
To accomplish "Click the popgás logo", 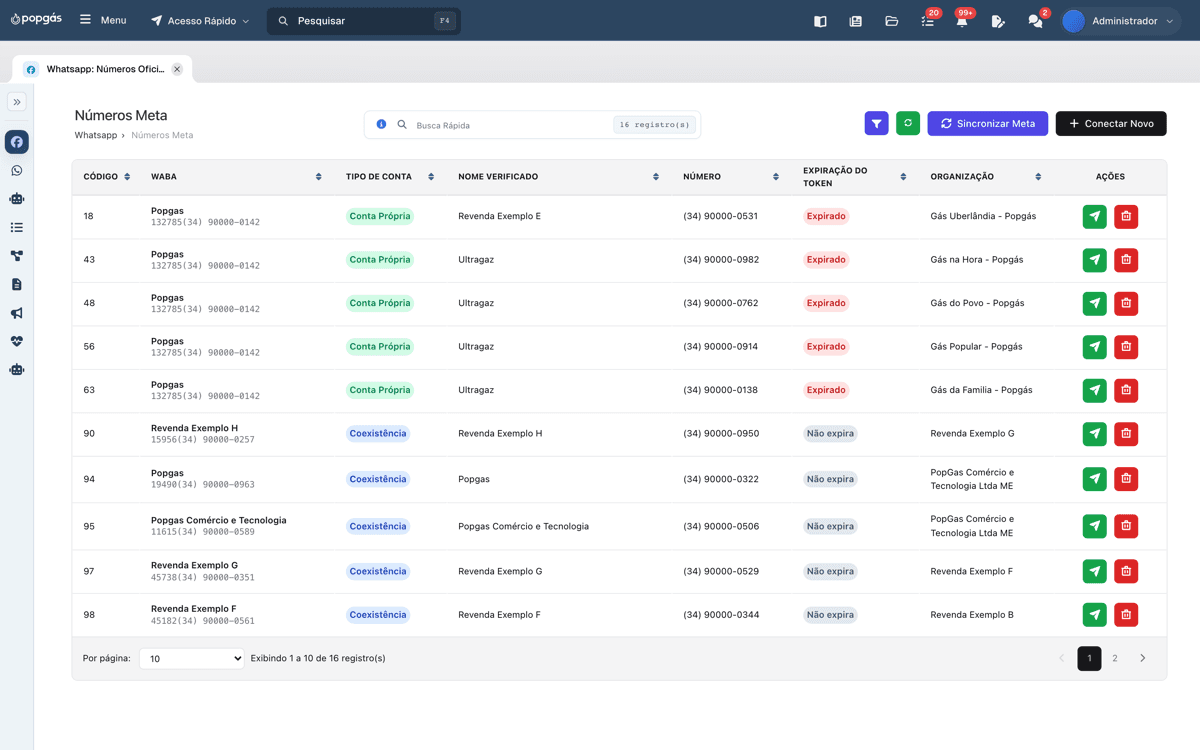I will (x=35, y=20).
